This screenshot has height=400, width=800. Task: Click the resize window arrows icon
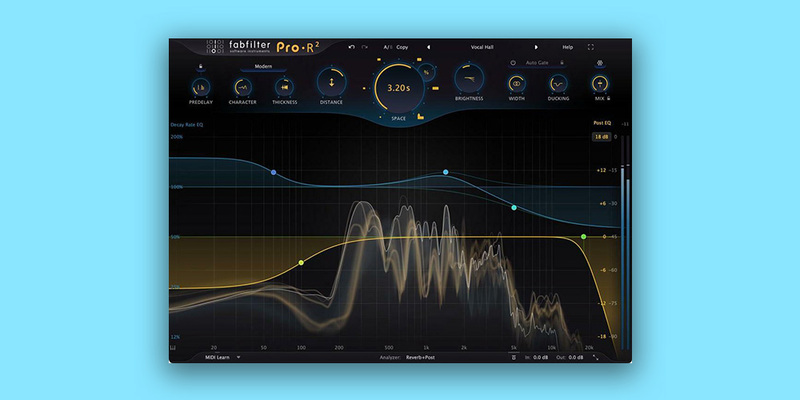coord(595,358)
